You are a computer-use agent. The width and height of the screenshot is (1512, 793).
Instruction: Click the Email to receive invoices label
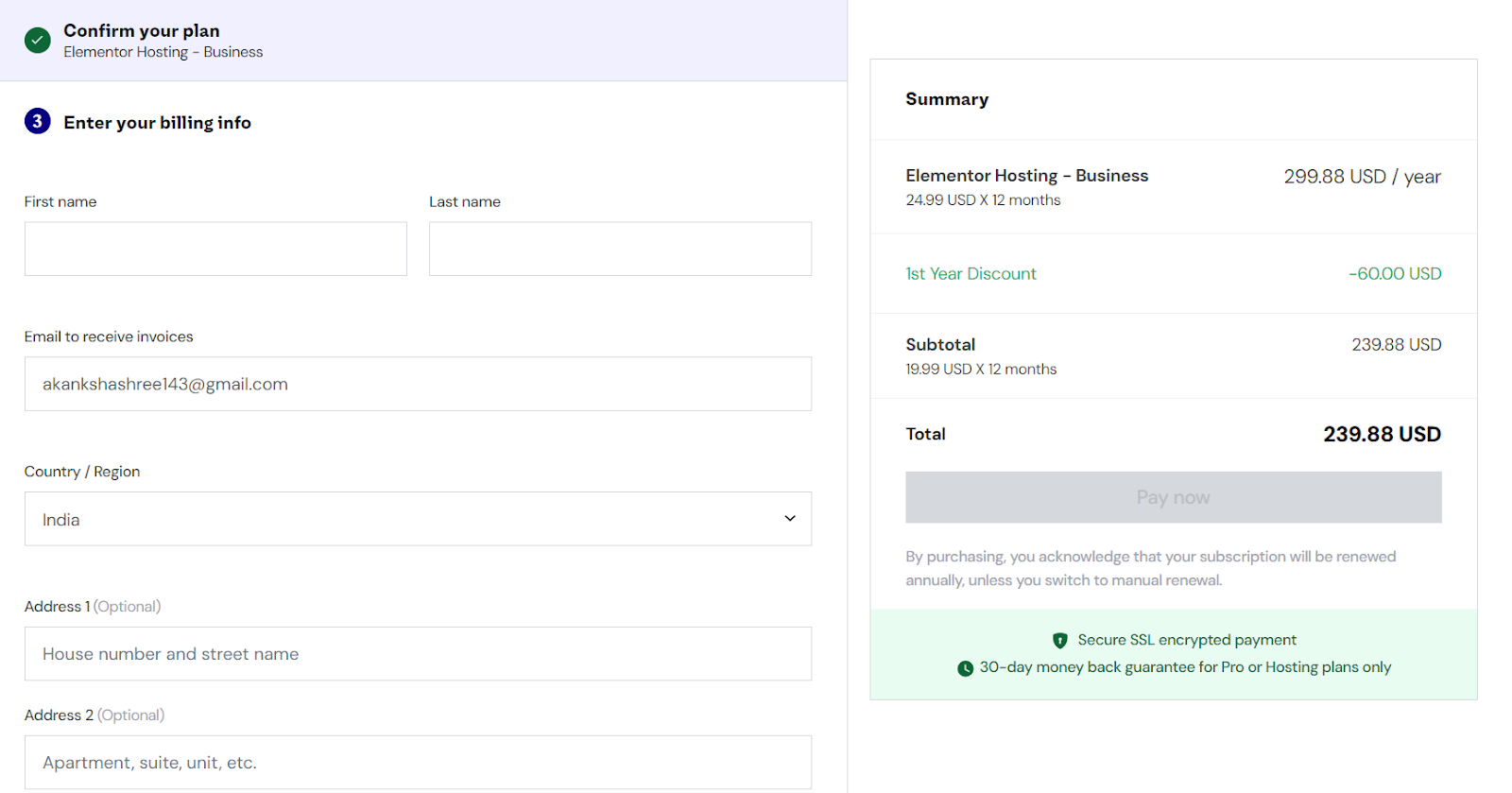tap(109, 336)
